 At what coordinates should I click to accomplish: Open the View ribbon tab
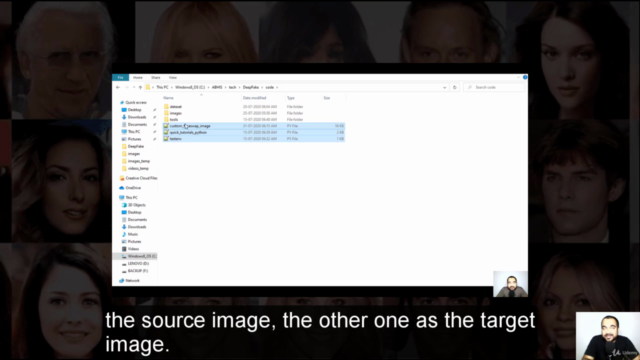point(173,78)
